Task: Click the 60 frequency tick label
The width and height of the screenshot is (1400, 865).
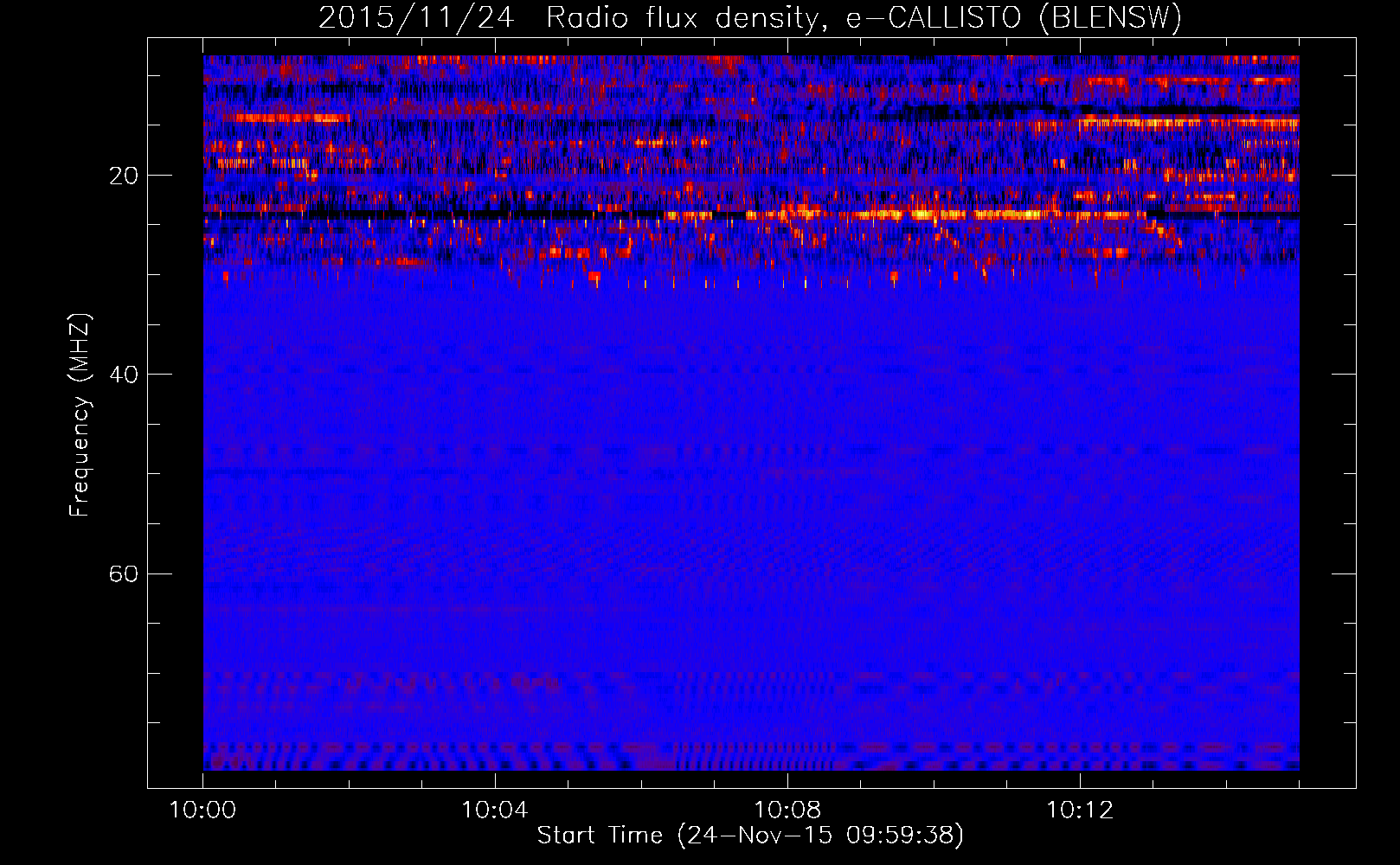Action: click(124, 573)
